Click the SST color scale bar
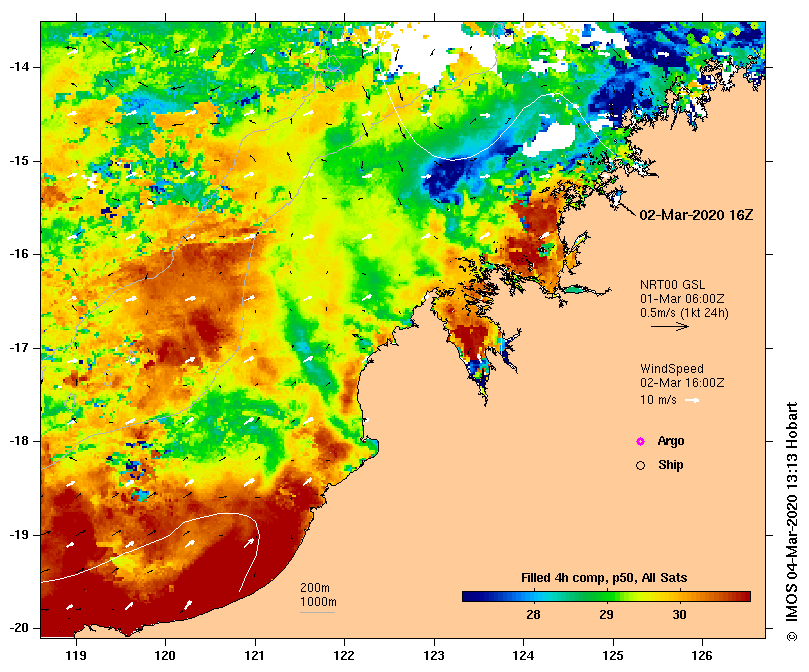Viewport: 809px width, 672px height. click(x=606, y=597)
